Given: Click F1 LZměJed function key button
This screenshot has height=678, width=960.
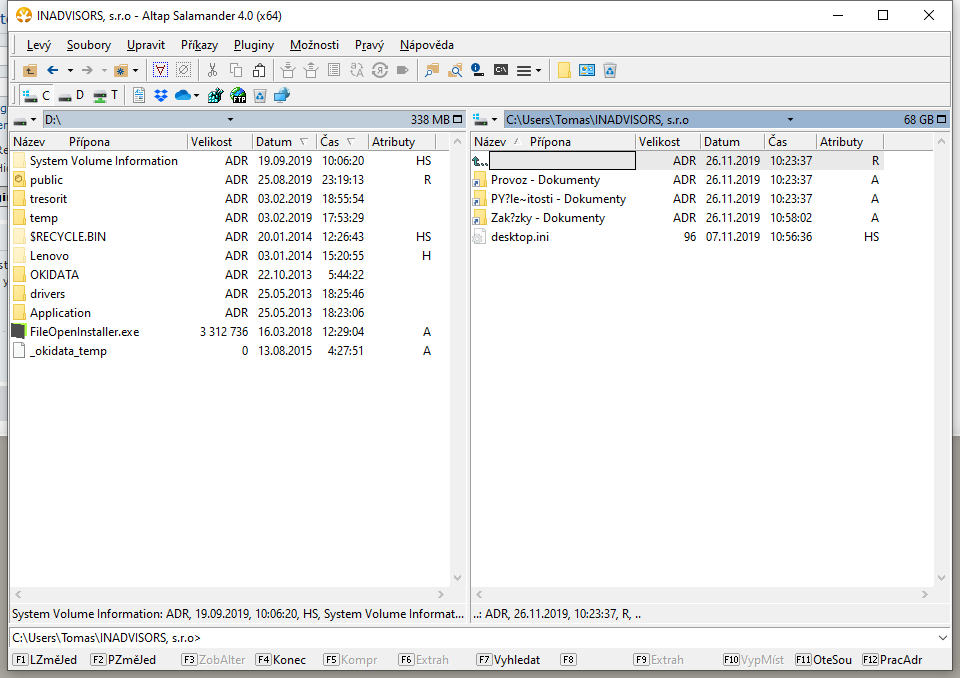Looking at the screenshot, I should 45,660.
